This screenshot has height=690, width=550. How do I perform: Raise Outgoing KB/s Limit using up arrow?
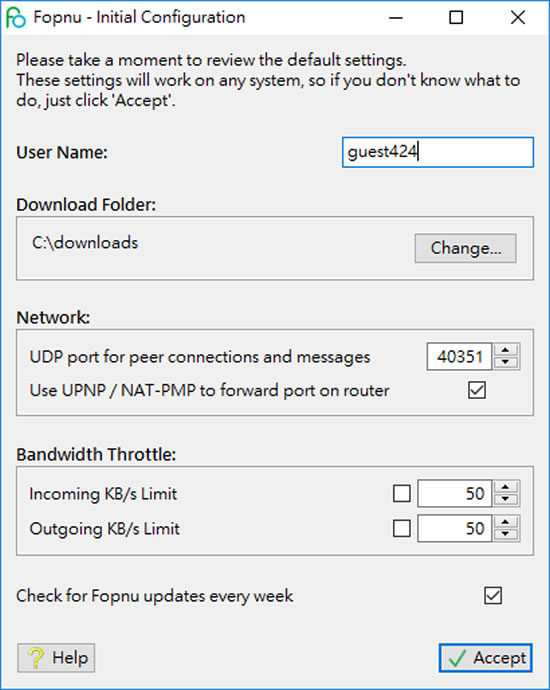point(506,522)
